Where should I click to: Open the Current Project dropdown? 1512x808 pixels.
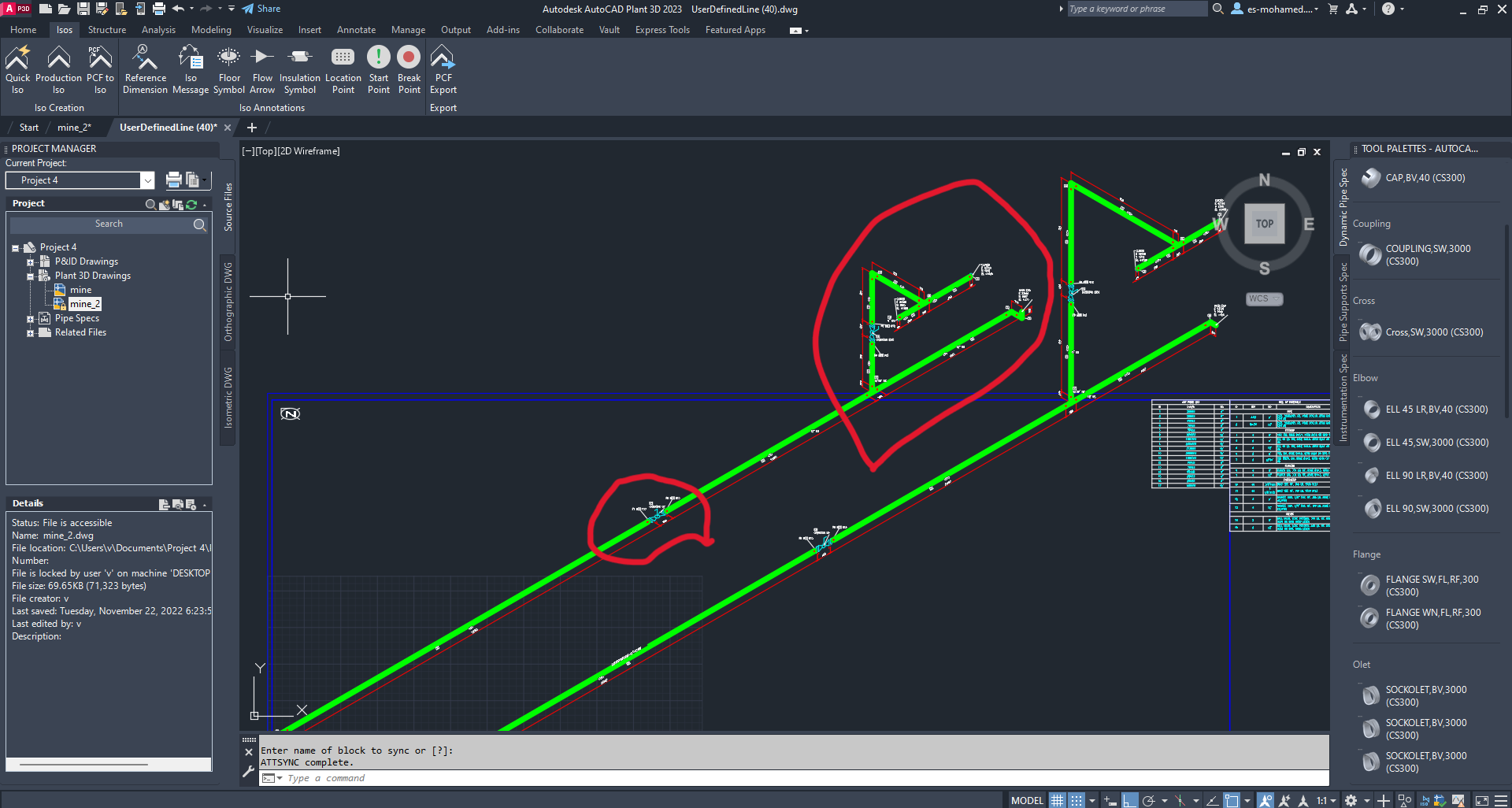[146, 180]
